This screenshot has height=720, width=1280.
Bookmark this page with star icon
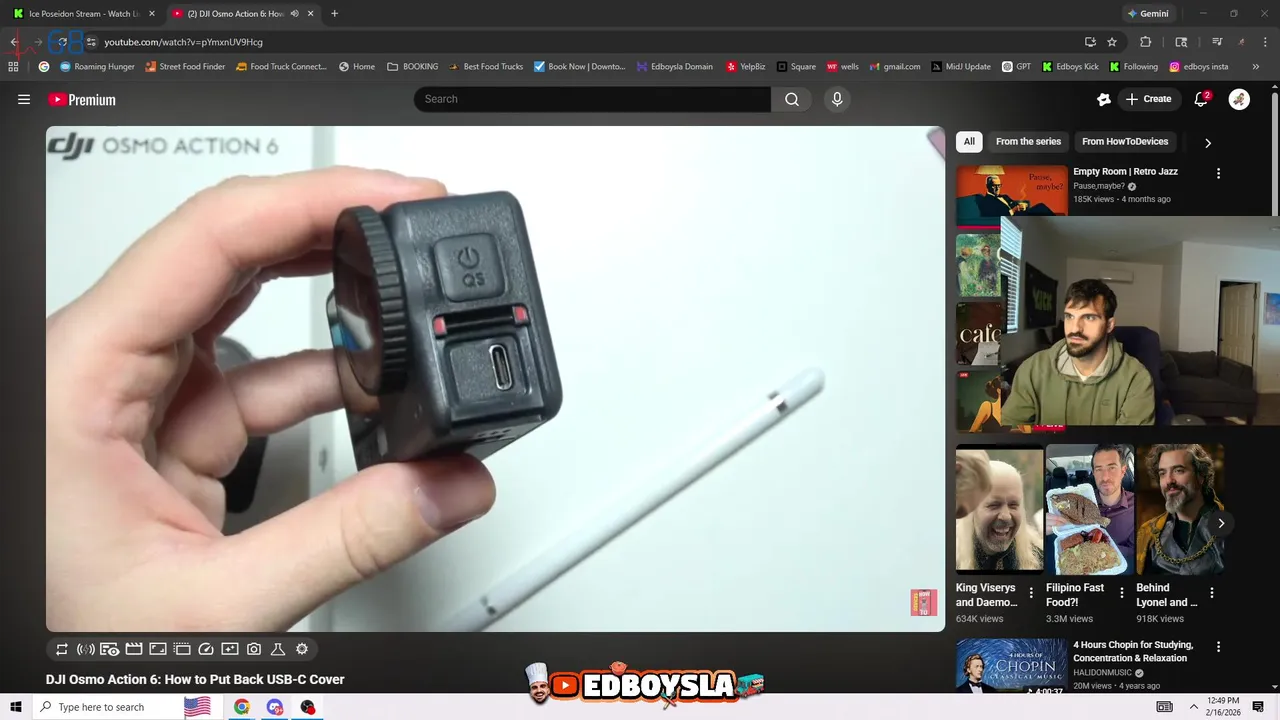[x=1112, y=42]
